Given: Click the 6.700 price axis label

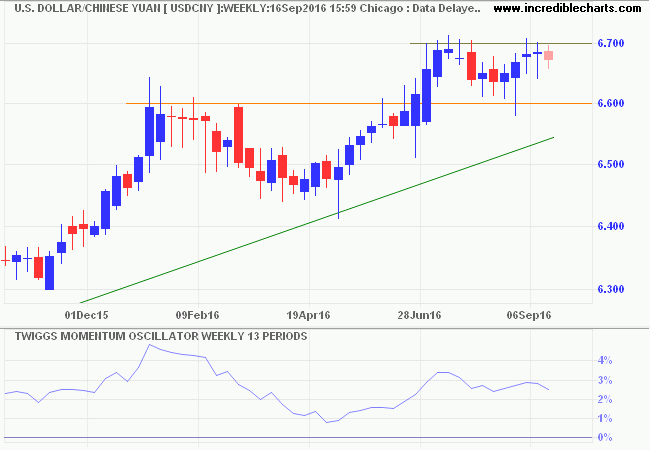Looking at the screenshot, I should click(611, 43).
